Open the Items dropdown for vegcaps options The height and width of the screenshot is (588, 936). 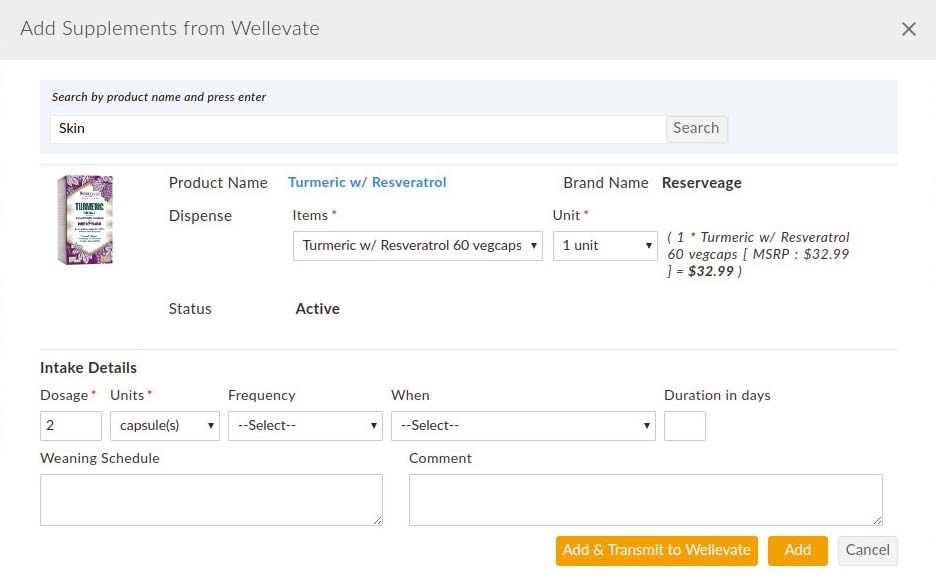(x=417, y=245)
